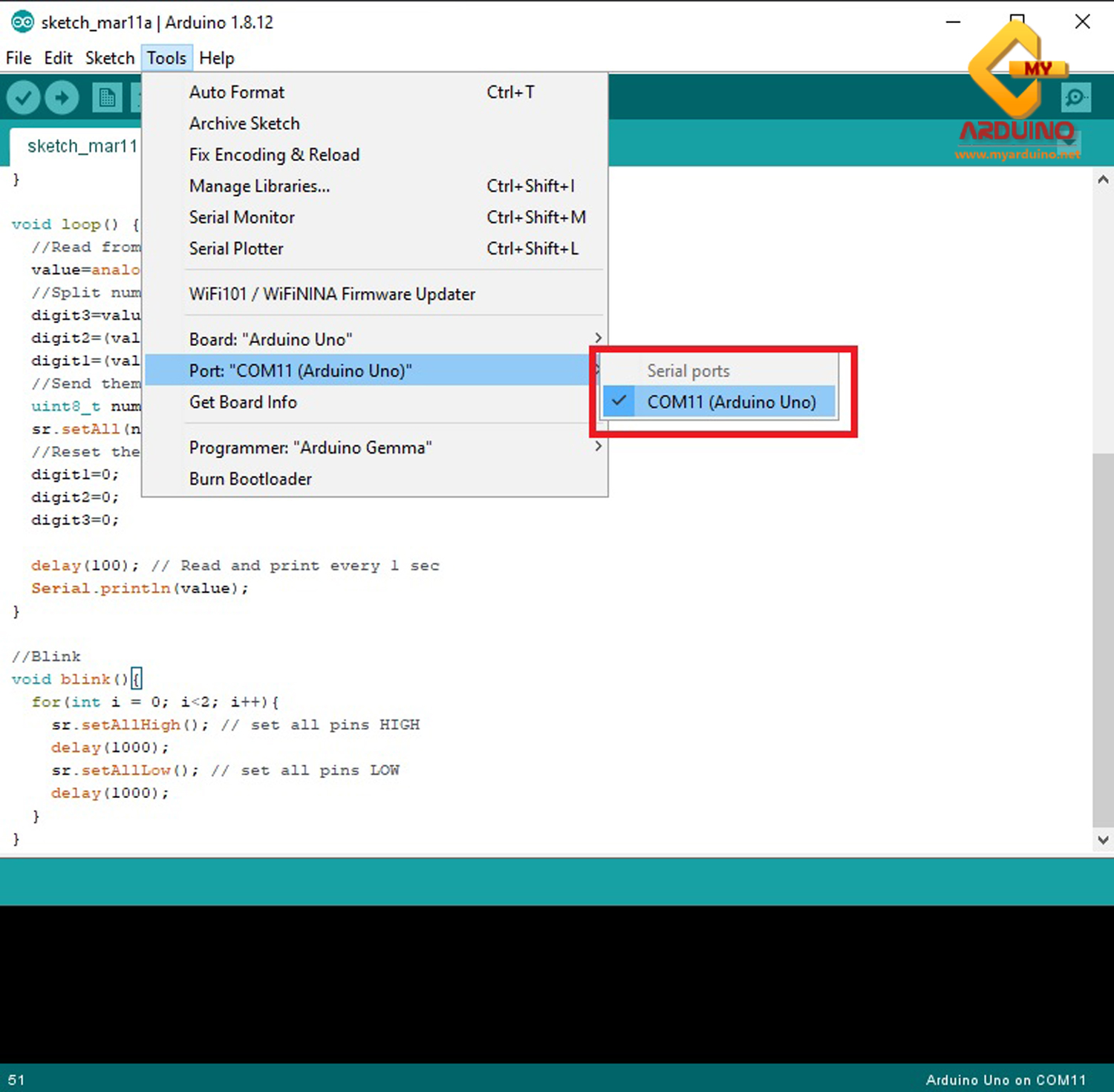
Task: Open Manage Libraries
Action: (x=259, y=186)
